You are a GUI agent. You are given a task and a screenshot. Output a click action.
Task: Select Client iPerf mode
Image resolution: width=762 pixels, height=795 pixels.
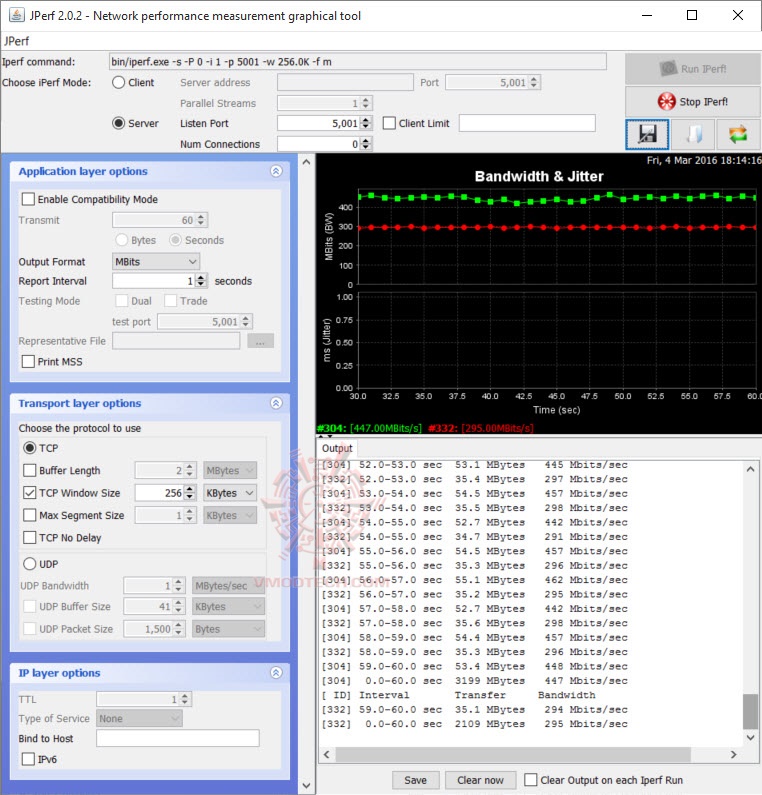pos(118,82)
